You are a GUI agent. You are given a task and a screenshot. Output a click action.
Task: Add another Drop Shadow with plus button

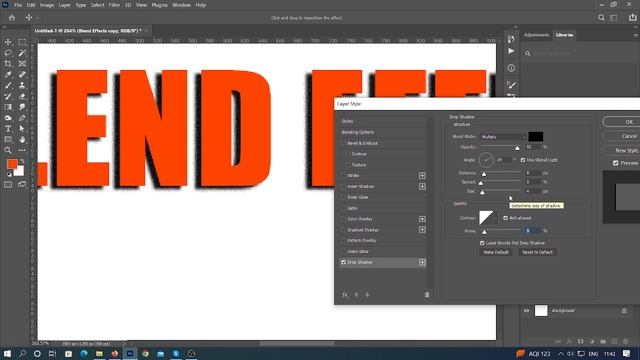(422, 262)
